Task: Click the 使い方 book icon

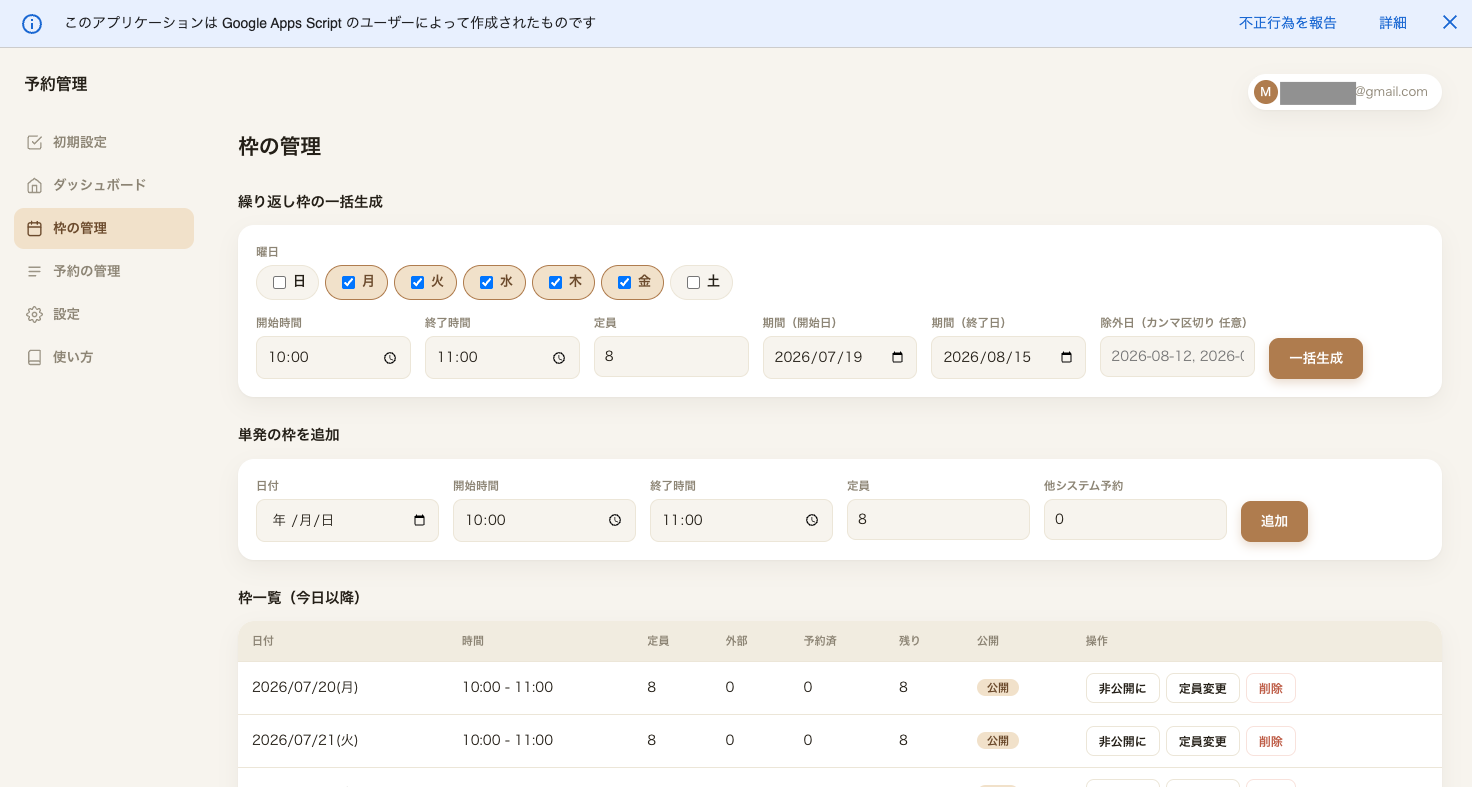Action: tap(34, 357)
